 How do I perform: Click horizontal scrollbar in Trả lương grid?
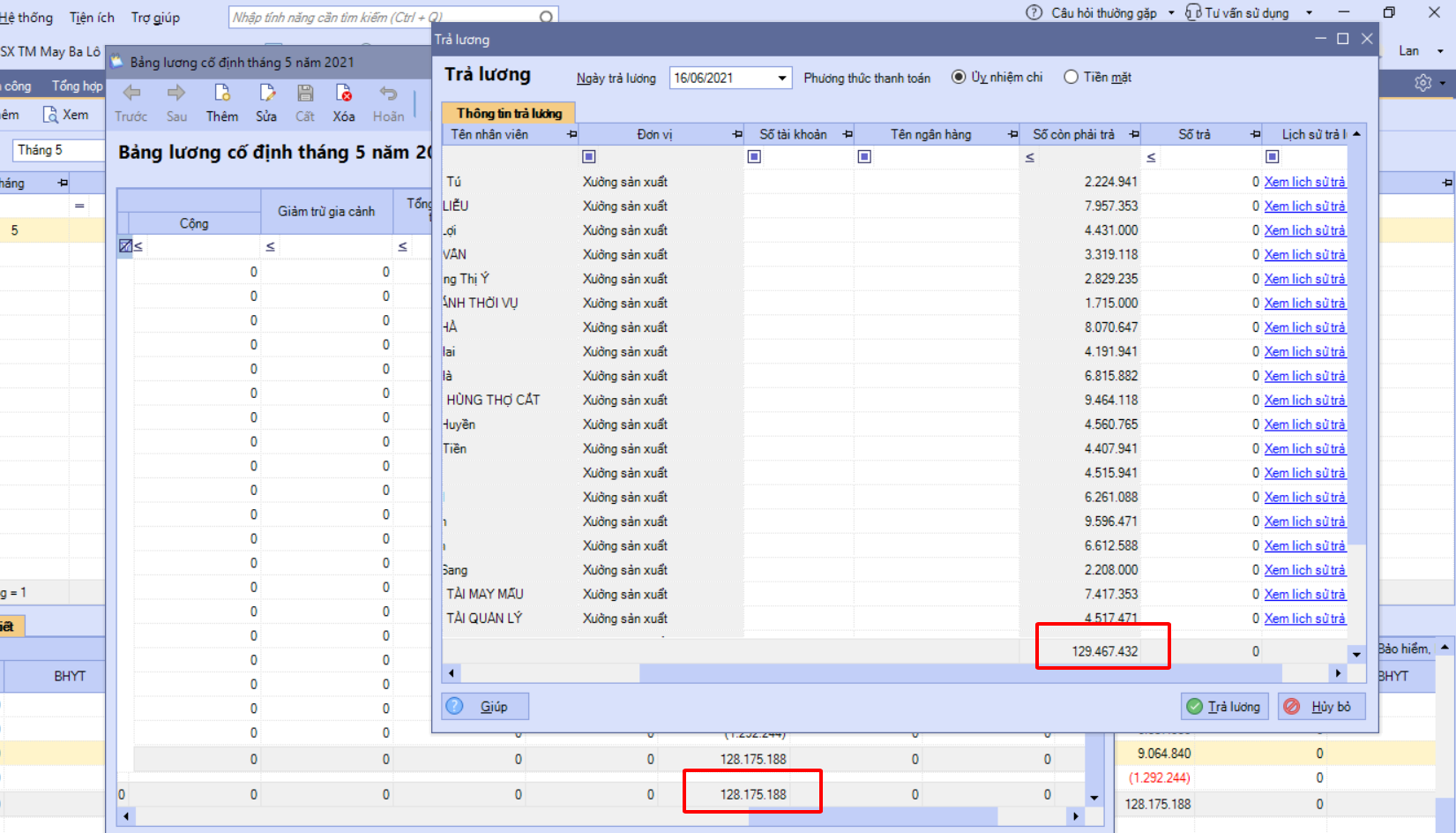(x=960, y=673)
